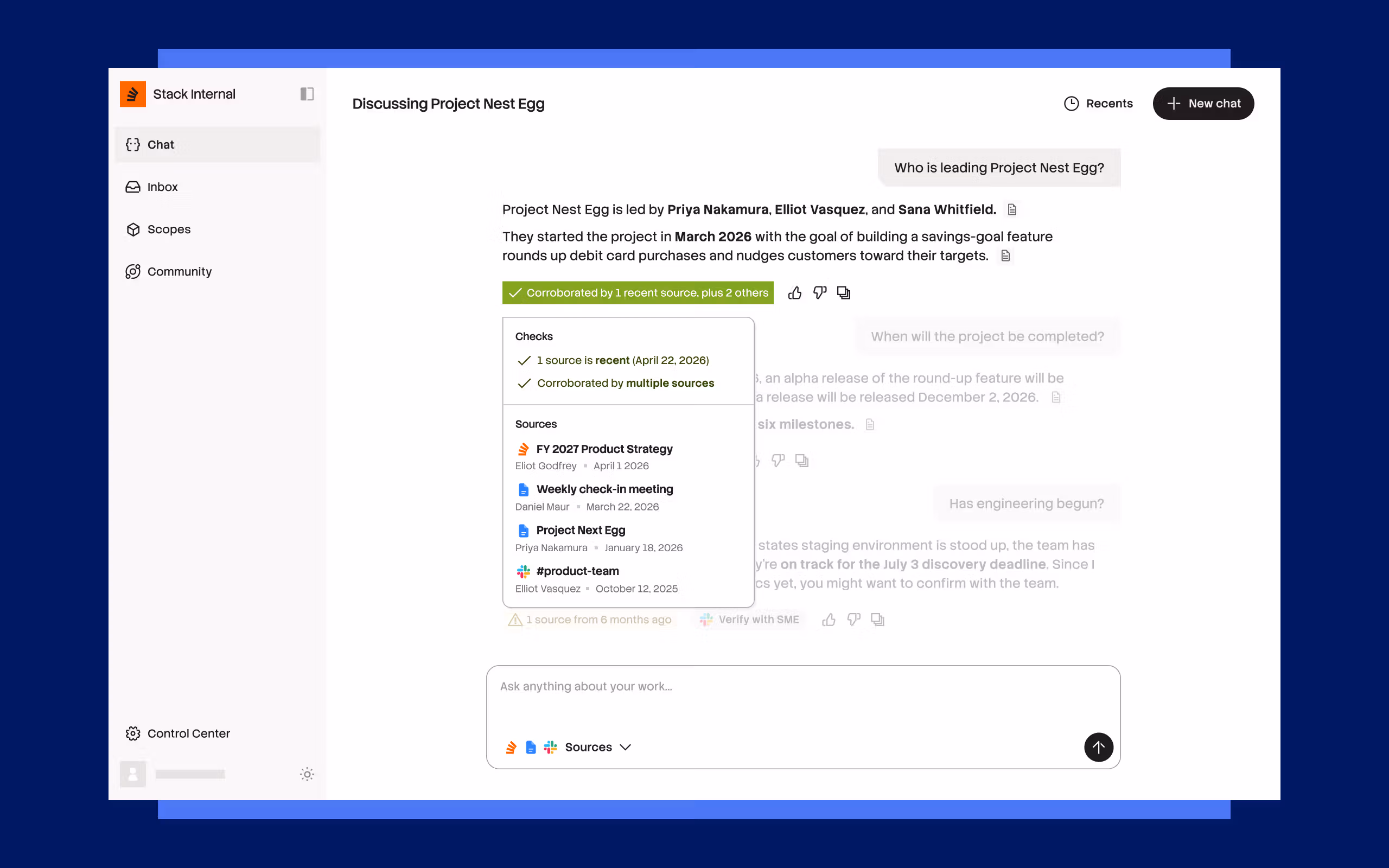This screenshot has height=868, width=1389.
Task: Open Weekly check-in meeting source
Action: pyautogui.click(x=604, y=489)
